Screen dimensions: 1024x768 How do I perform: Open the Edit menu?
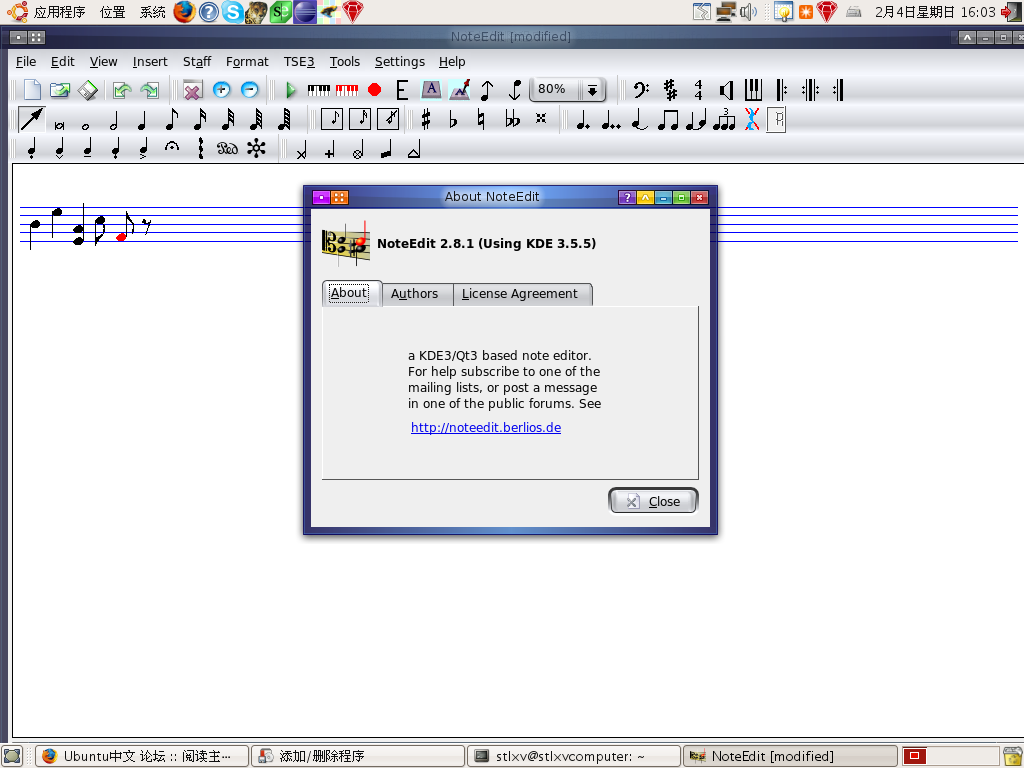click(x=63, y=61)
